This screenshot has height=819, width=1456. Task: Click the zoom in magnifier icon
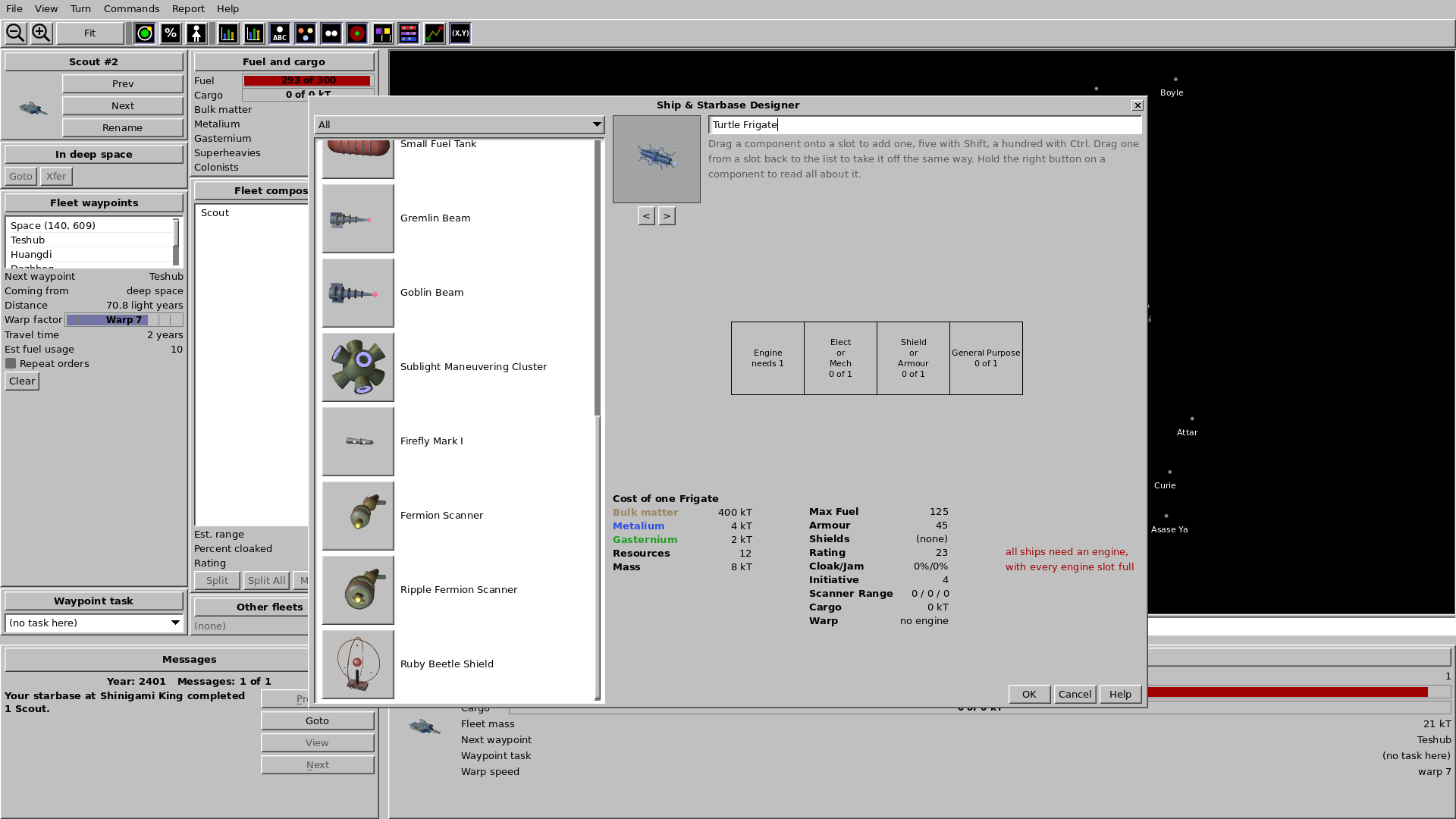pos(41,33)
